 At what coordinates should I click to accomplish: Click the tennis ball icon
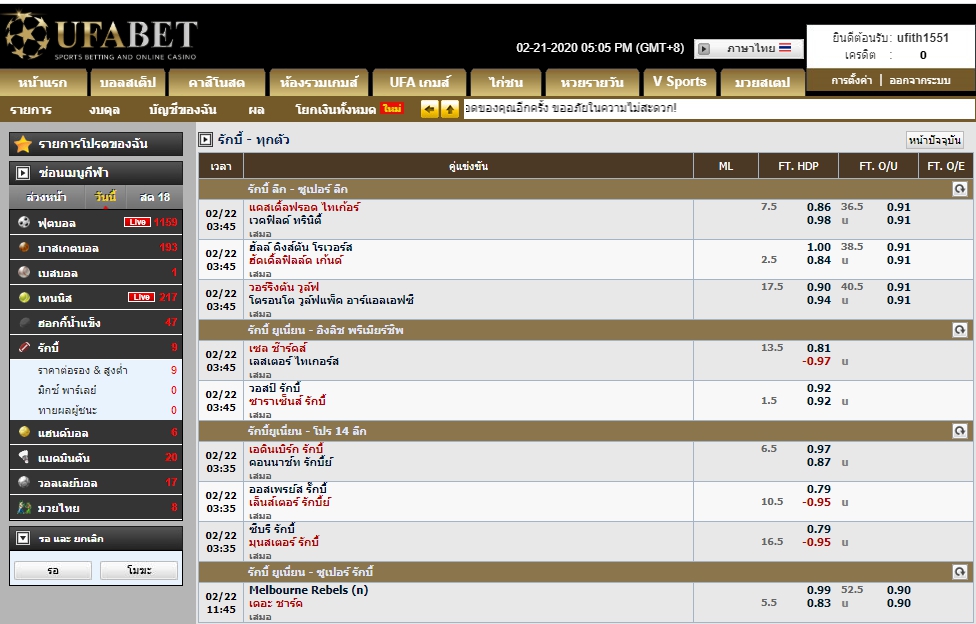[24, 297]
